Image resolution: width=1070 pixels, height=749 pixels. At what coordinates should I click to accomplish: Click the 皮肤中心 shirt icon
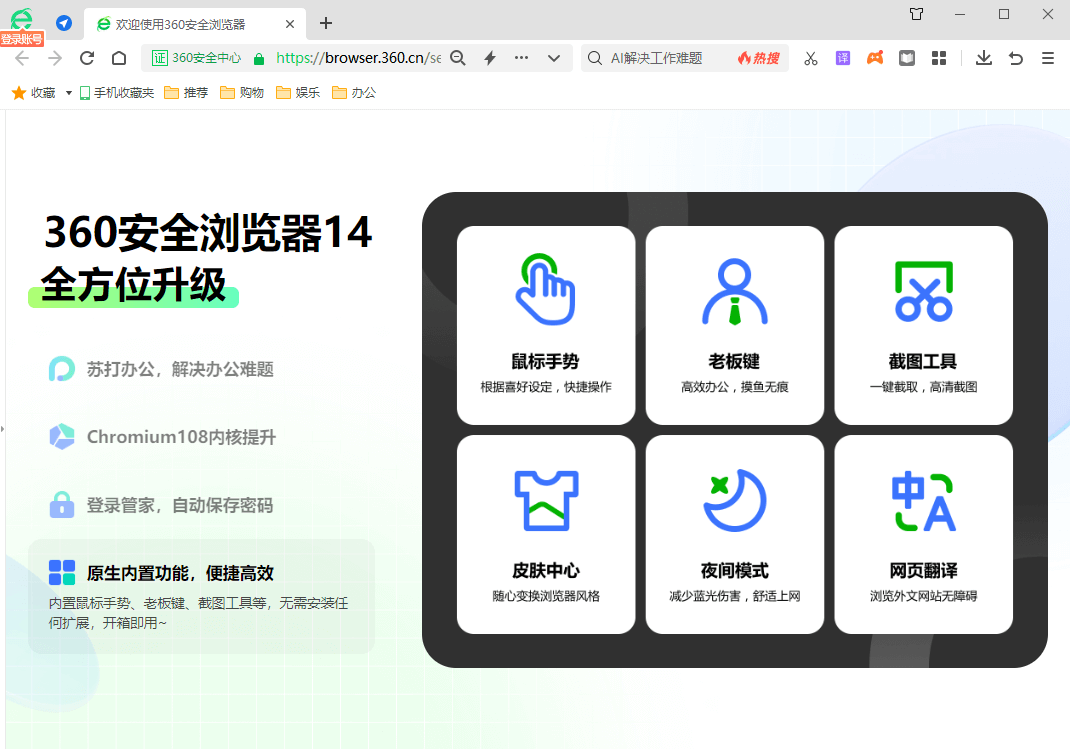pyautogui.click(x=546, y=500)
